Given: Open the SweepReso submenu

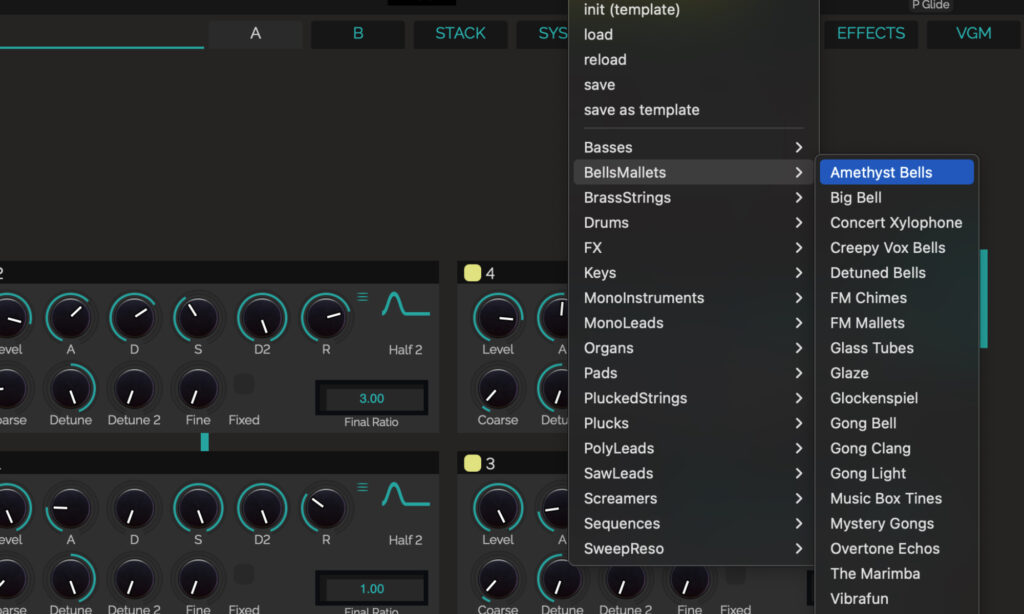Looking at the screenshot, I should (693, 549).
